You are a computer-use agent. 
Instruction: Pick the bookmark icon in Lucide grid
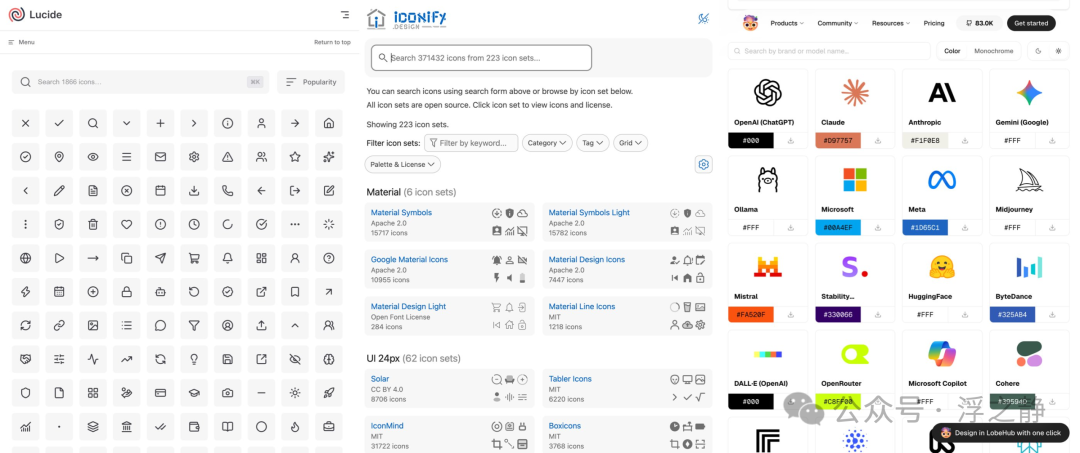295,292
